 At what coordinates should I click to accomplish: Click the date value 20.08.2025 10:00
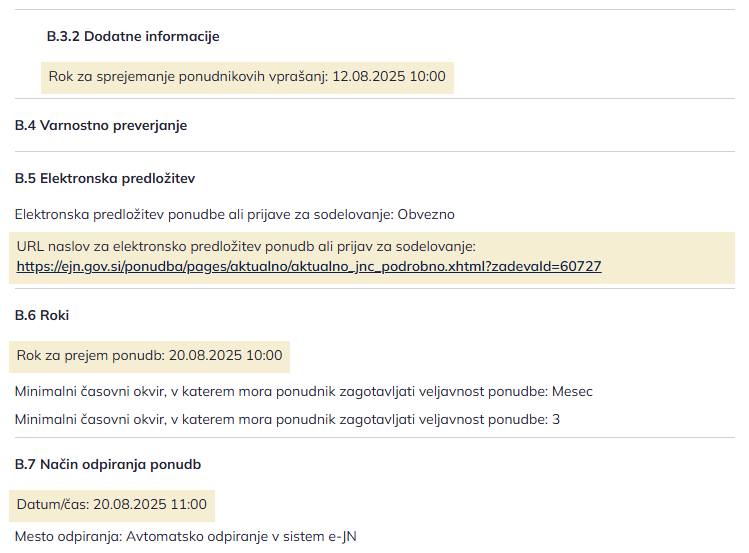(226, 355)
